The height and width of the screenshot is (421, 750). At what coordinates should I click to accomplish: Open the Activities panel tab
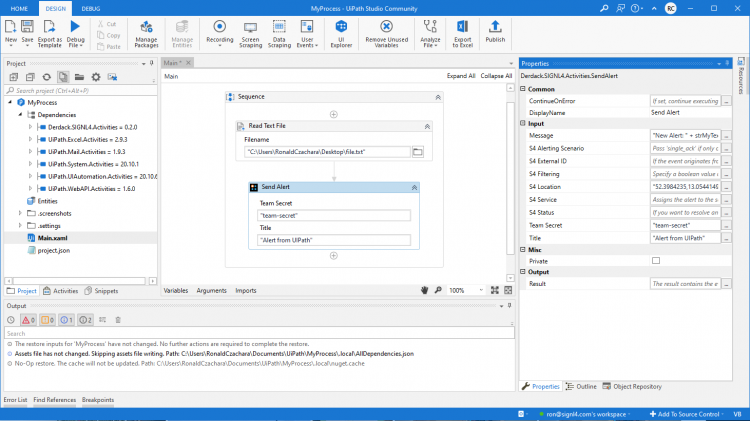coord(61,290)
